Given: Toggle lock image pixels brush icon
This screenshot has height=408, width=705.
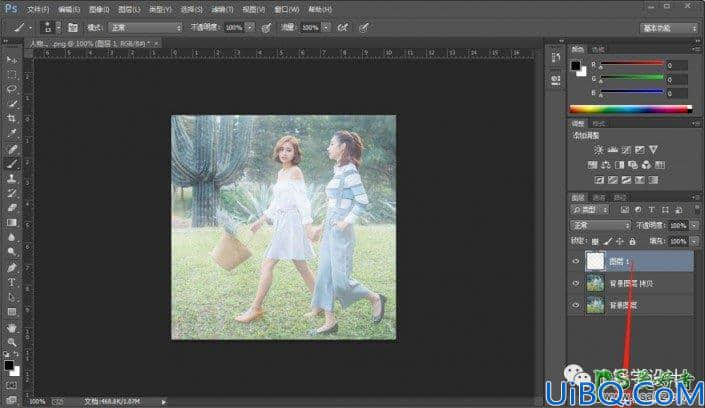Looking at the screenshot, I should point(607,242).
